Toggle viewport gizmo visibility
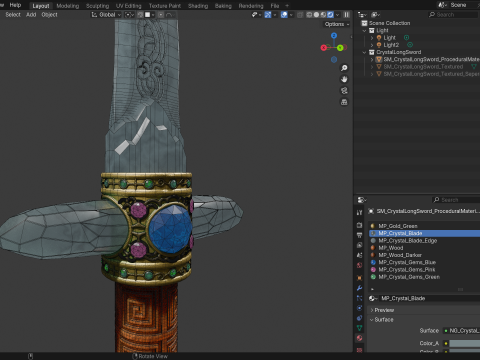The width and height of the screenshot is (480, 360). 268,15
